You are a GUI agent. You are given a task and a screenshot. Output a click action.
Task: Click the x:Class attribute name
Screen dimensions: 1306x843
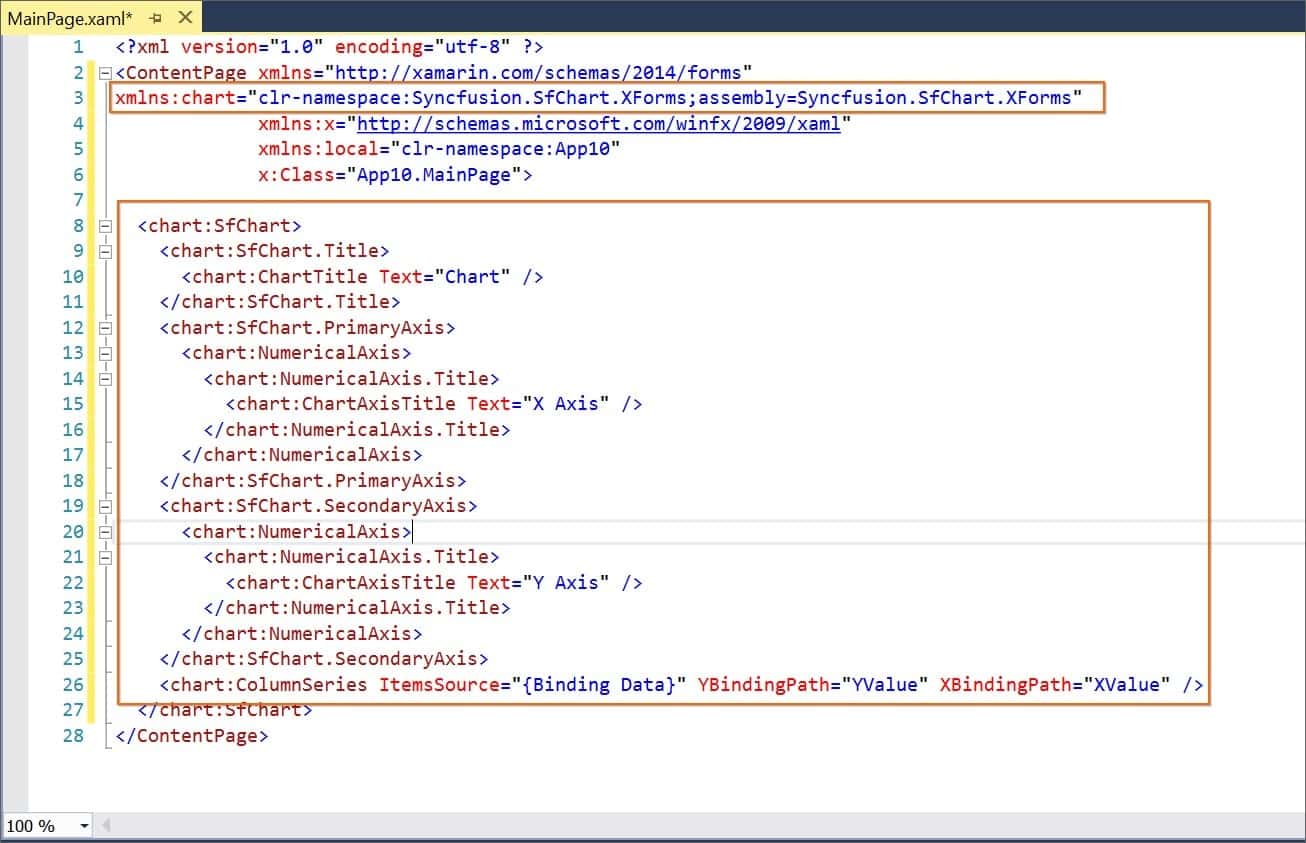tap(296, 175)
